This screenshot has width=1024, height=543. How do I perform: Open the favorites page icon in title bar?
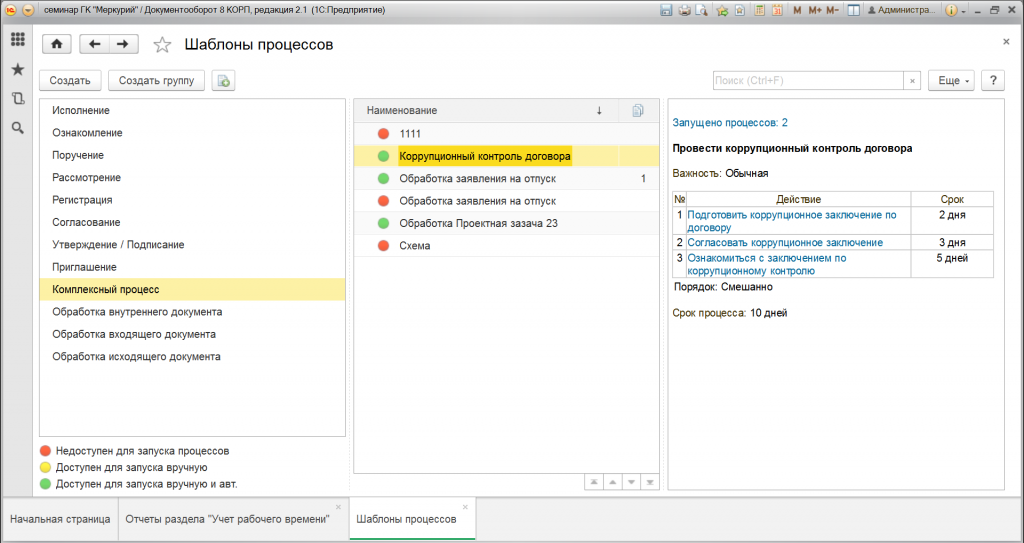(739, 10)
